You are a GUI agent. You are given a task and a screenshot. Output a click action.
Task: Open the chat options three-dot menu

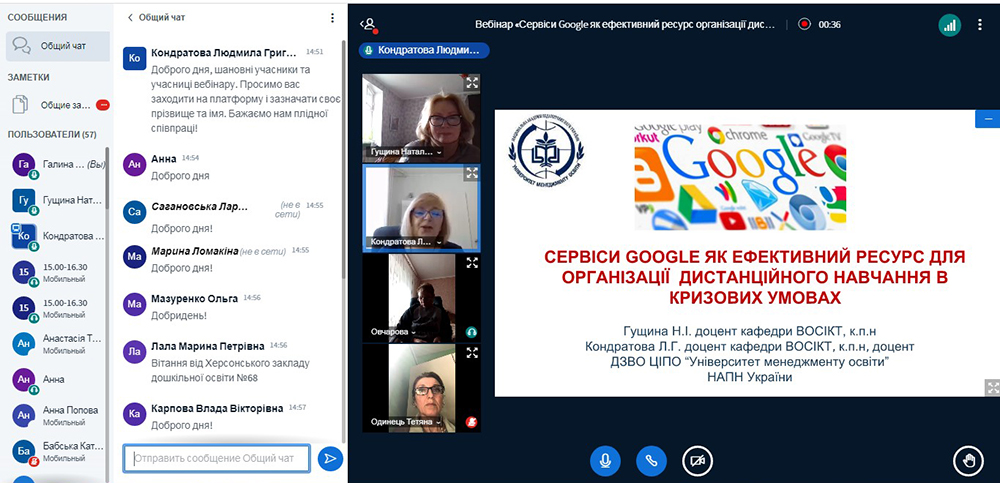tap(332, 18)
